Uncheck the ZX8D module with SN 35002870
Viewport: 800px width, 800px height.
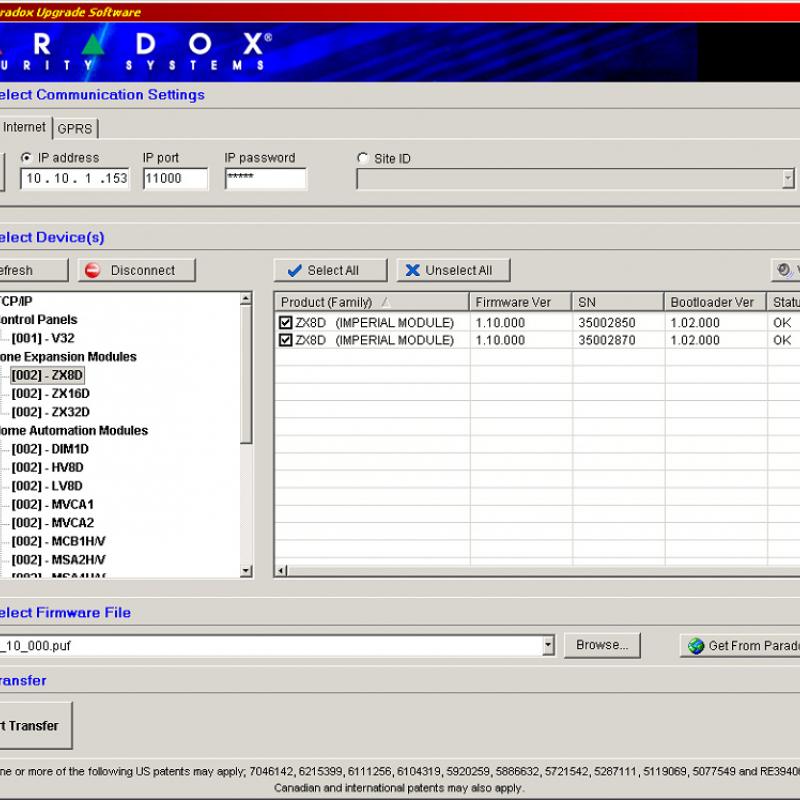pyautogui.click(x=285, y=340)
